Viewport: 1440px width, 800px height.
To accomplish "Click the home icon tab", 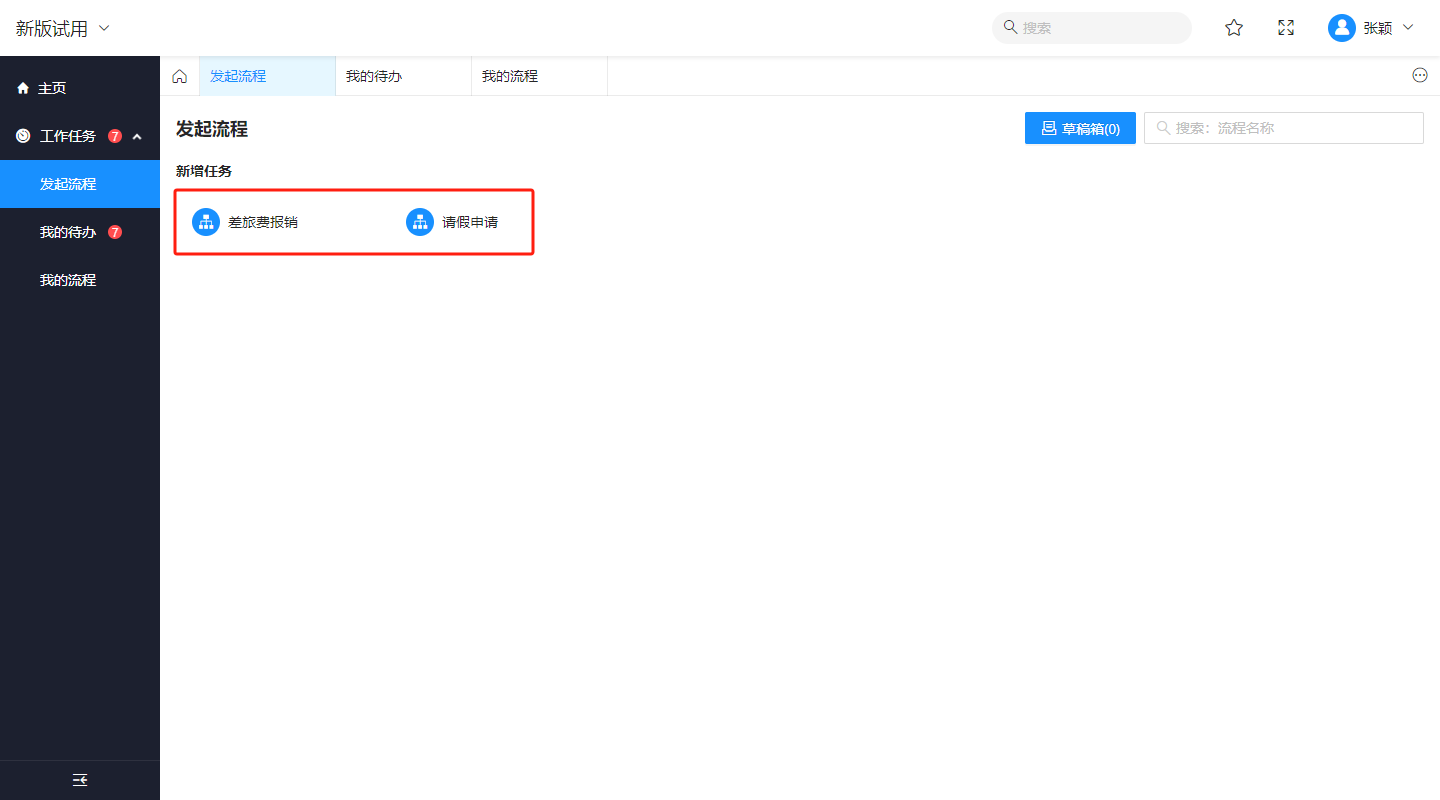I will coord(180,76).
